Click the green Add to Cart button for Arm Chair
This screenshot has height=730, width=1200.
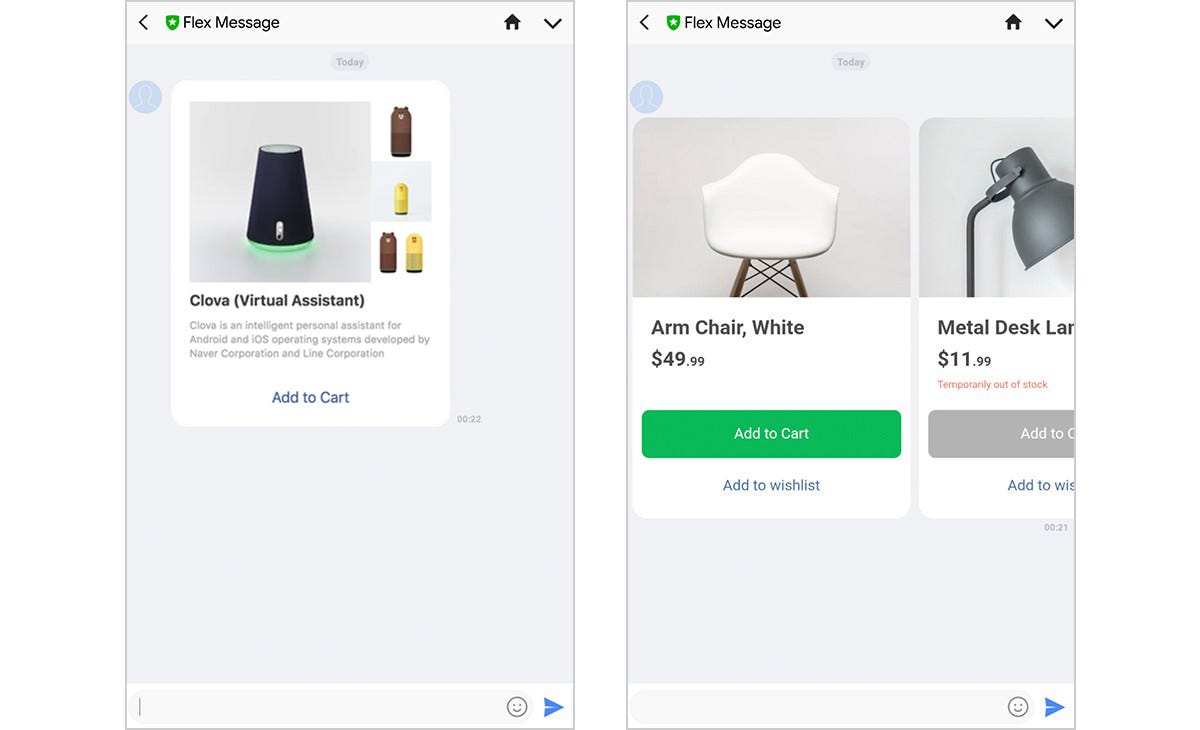pyautogui.click(x=771, y=434)
